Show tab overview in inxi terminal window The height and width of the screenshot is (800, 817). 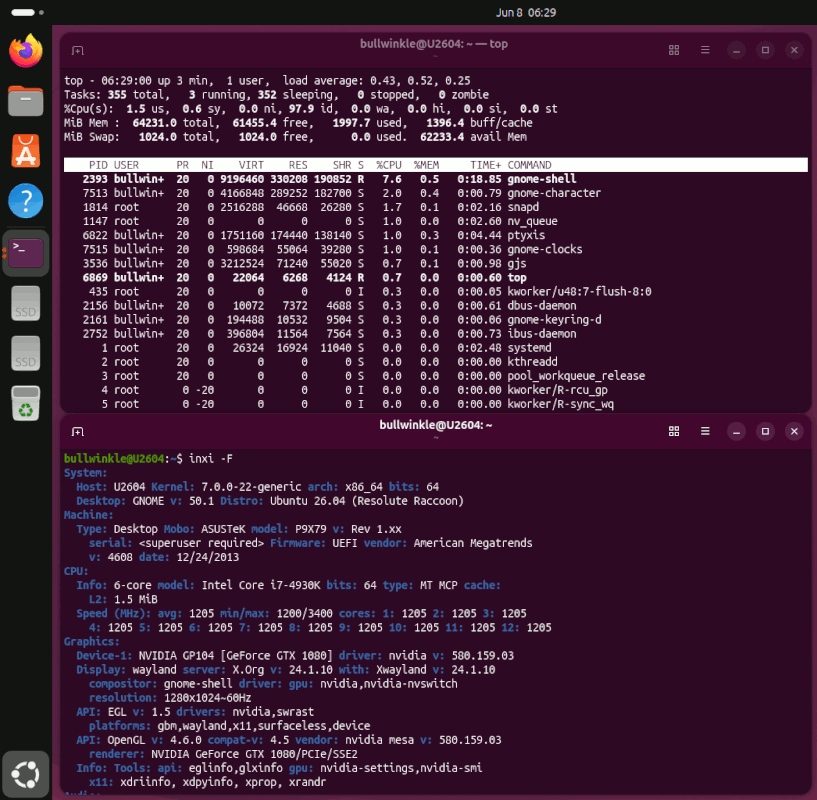tap(674, 431)
